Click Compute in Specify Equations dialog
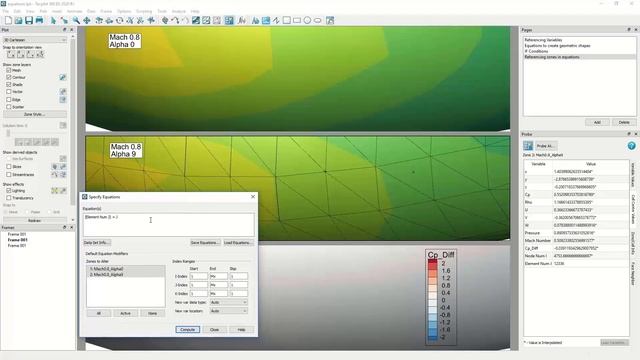Screen dimensions: 640x360 188,329
